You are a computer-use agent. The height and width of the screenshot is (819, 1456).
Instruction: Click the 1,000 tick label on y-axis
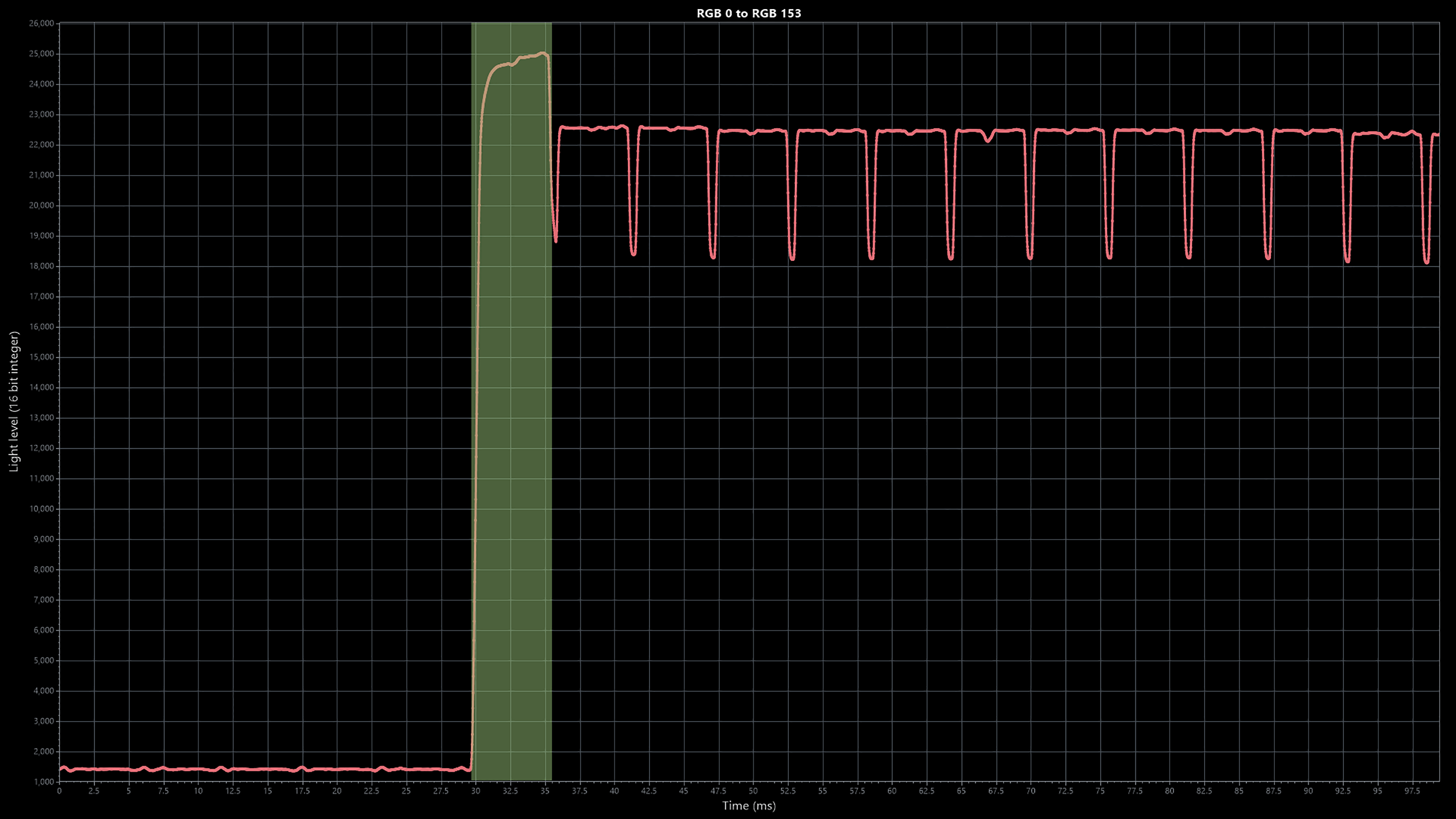pyautogui.click(x=44, y=782)
